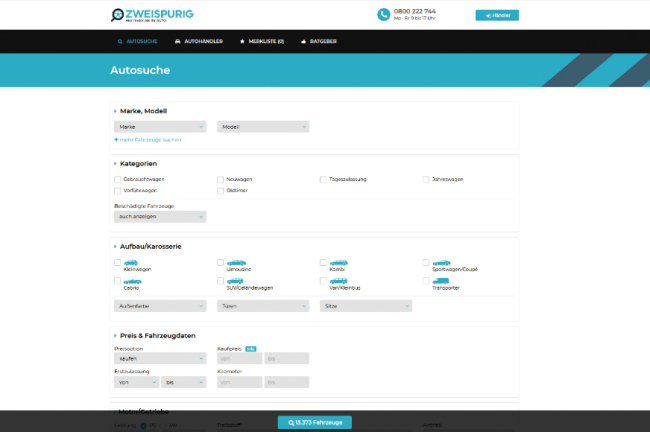
Task: Tick the Neuwagen checkbox
Action: coord(221,180)
